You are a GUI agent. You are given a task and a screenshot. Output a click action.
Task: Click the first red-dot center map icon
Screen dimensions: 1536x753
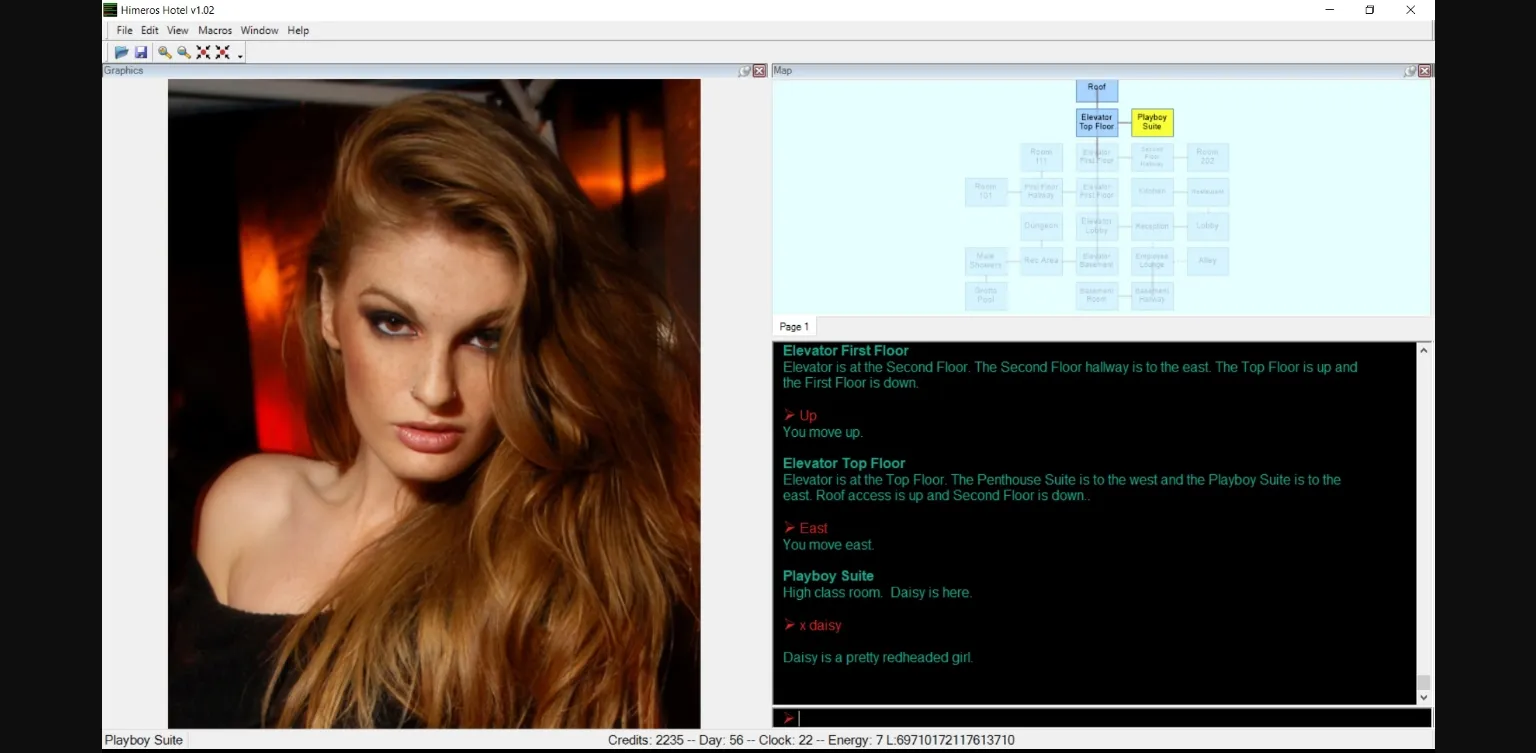[x=203, y=52]
